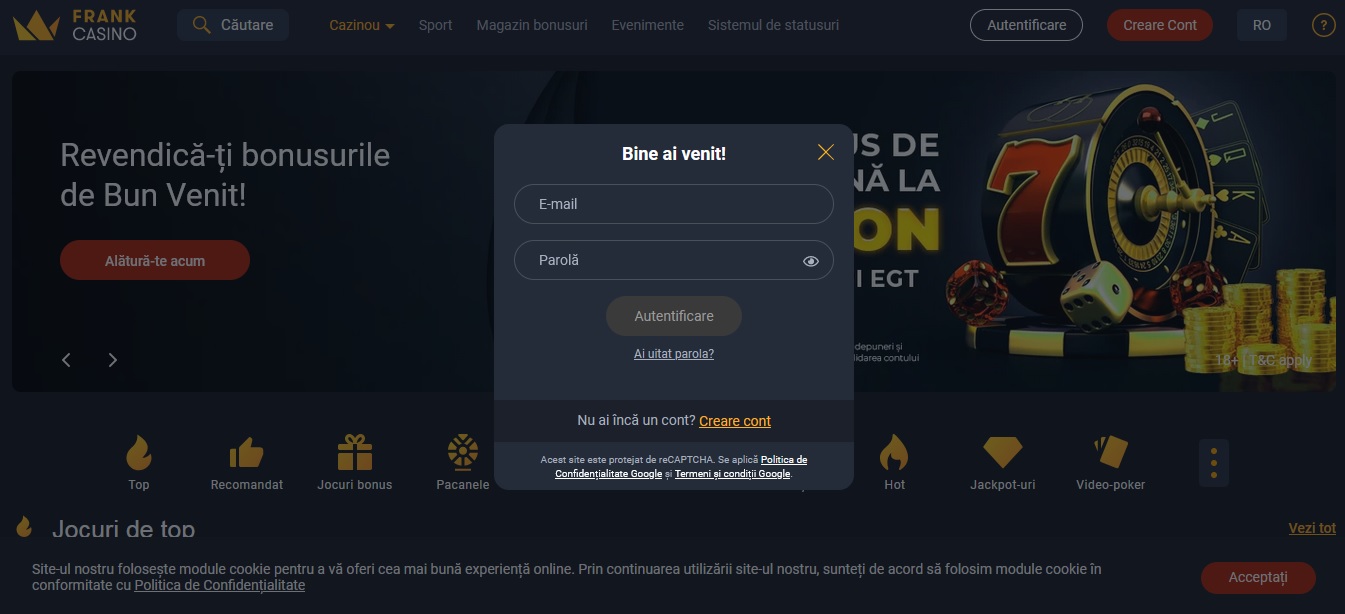The width and height of the screenshot is (1345, 614).
Task: Click the Ai uitat parola? link
Action: [x=674, y=354]
